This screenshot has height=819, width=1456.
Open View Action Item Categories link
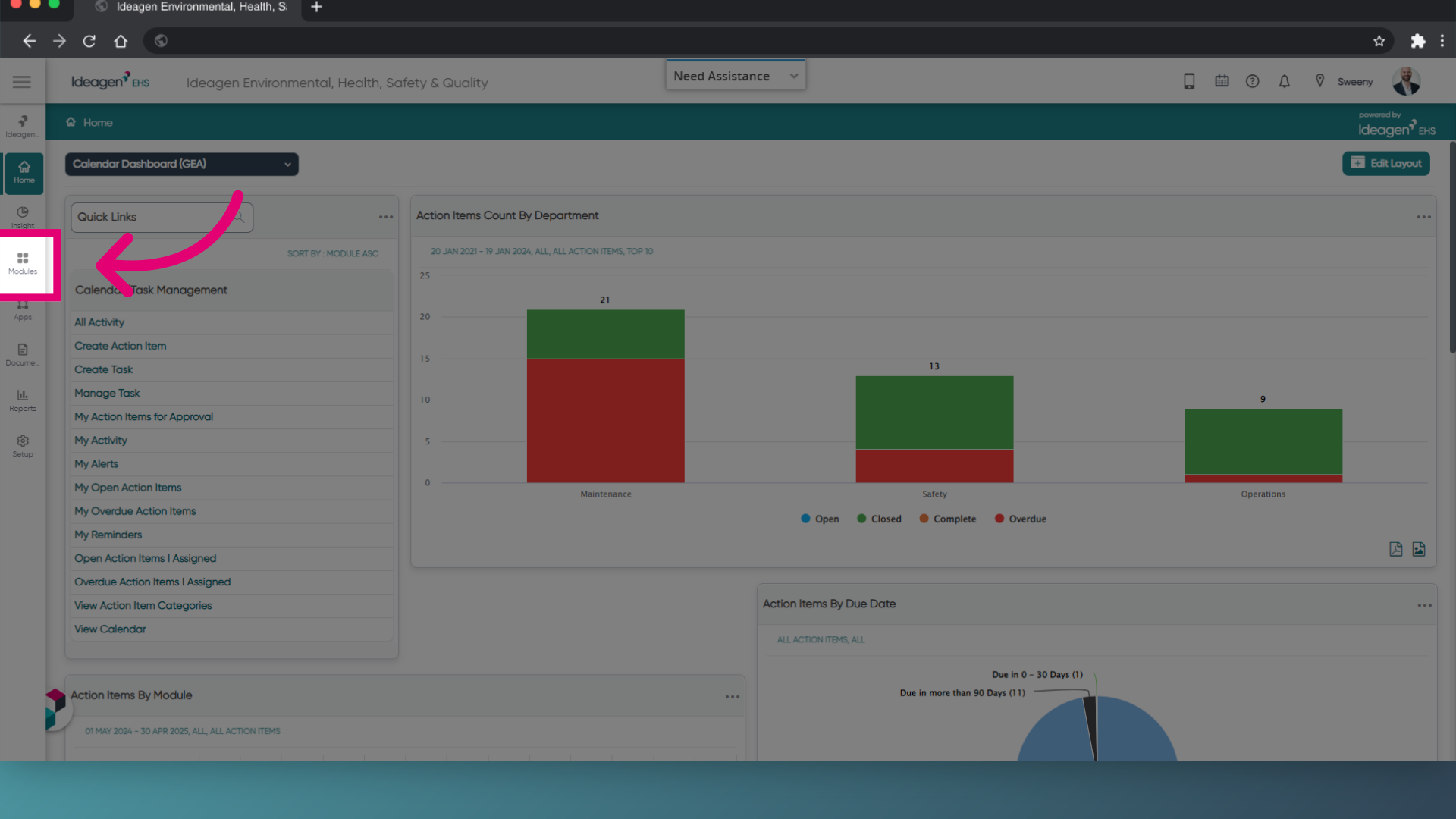[x=143, y=605]
